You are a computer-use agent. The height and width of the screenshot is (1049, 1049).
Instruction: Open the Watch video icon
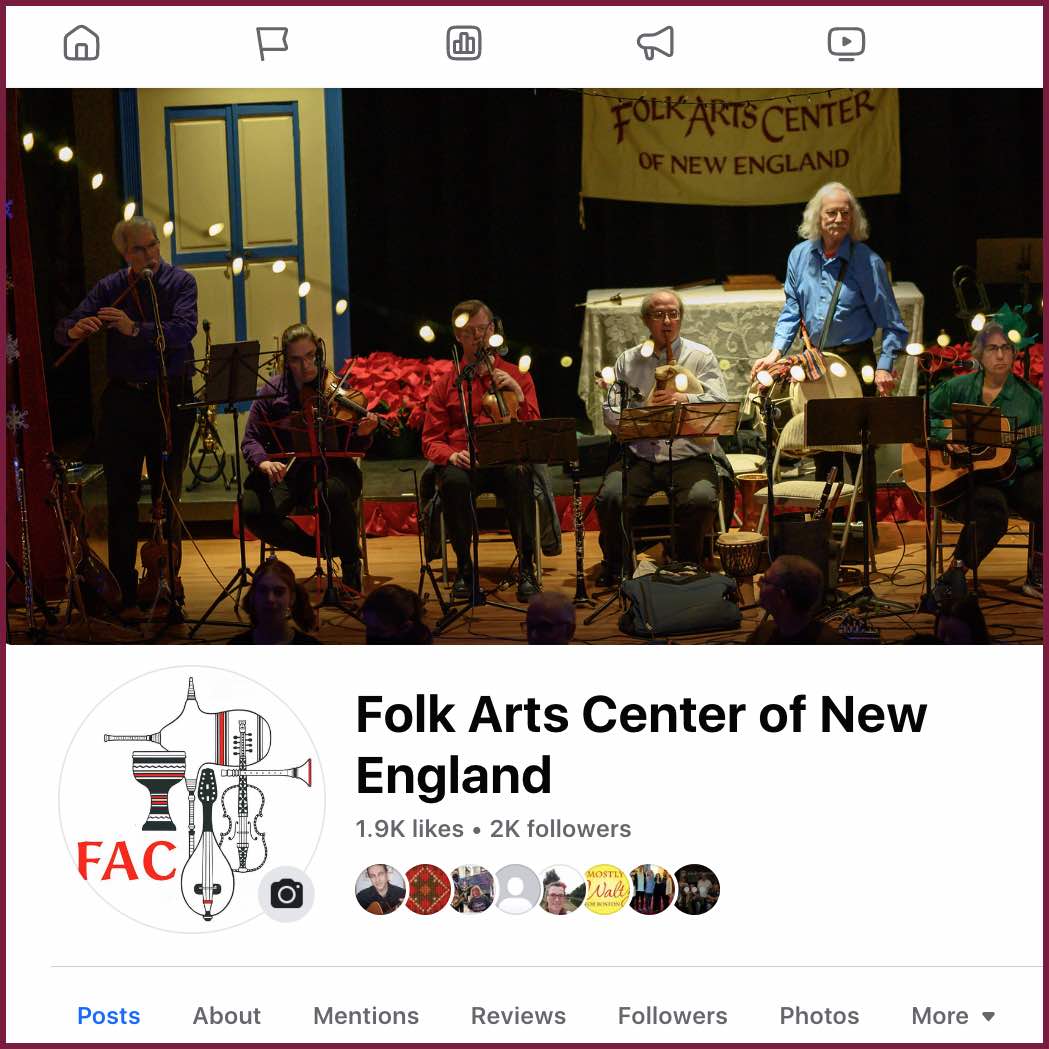click(x=846, y=43)
